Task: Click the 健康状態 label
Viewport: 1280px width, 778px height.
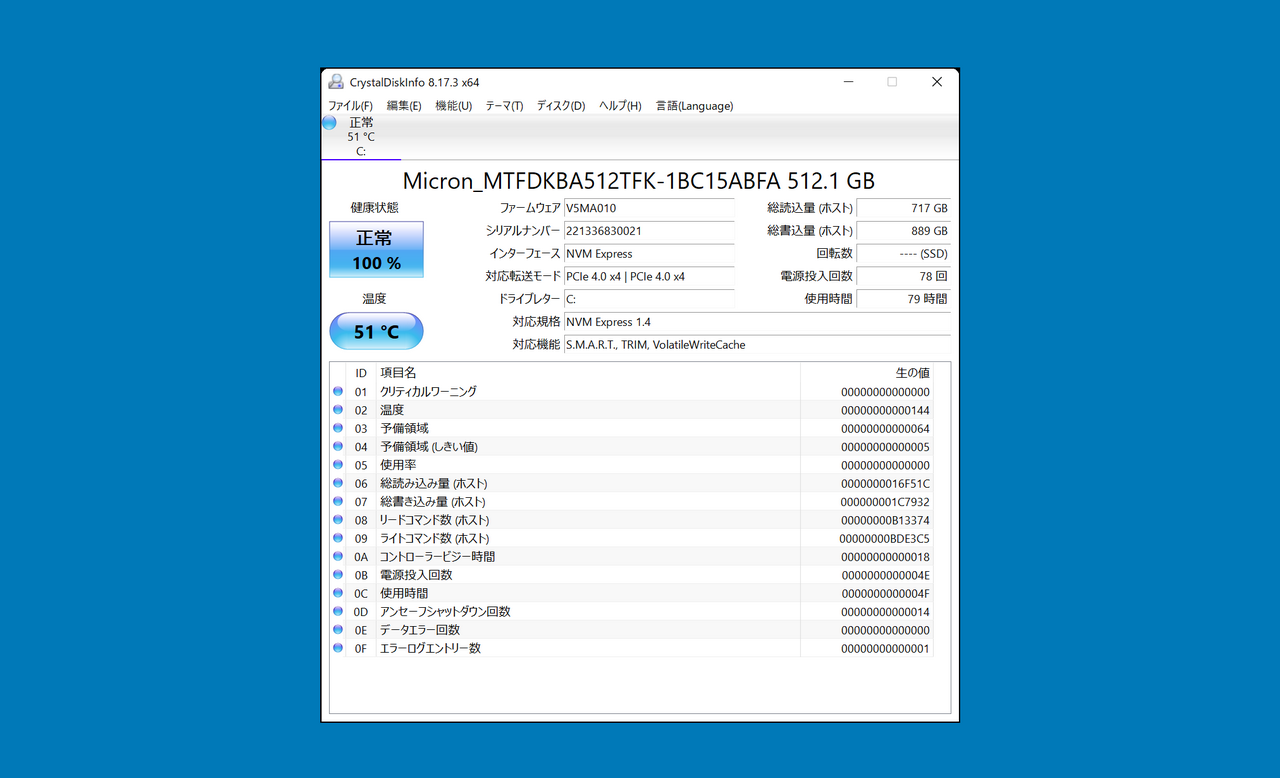Action: pos(375,208)
